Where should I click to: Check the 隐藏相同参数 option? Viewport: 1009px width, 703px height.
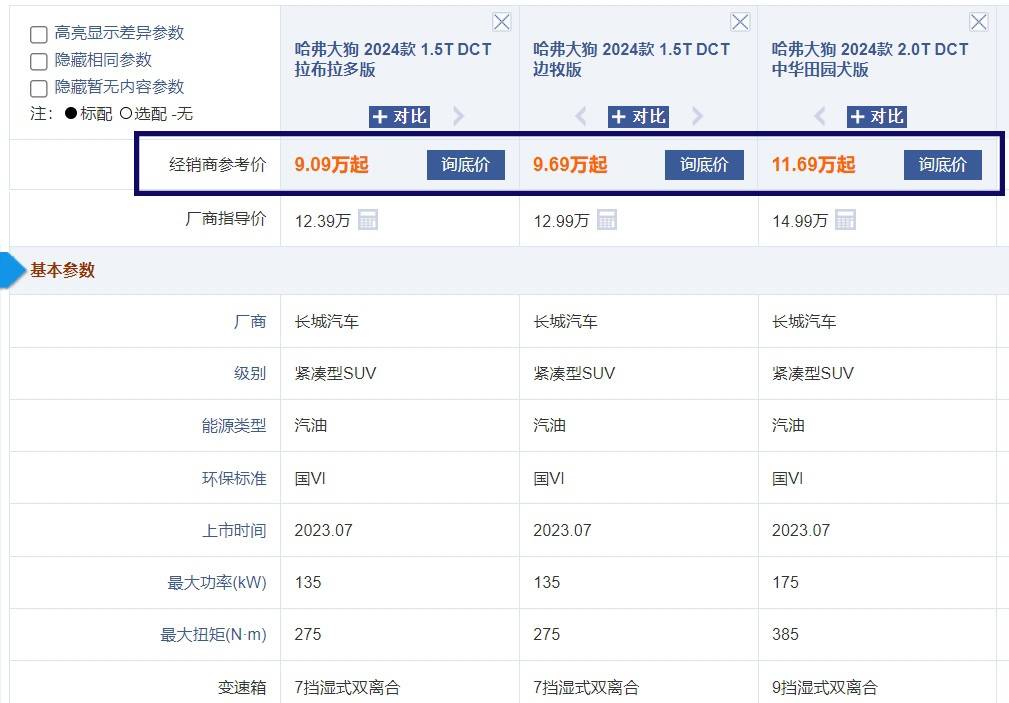click(x=39, y=61)
